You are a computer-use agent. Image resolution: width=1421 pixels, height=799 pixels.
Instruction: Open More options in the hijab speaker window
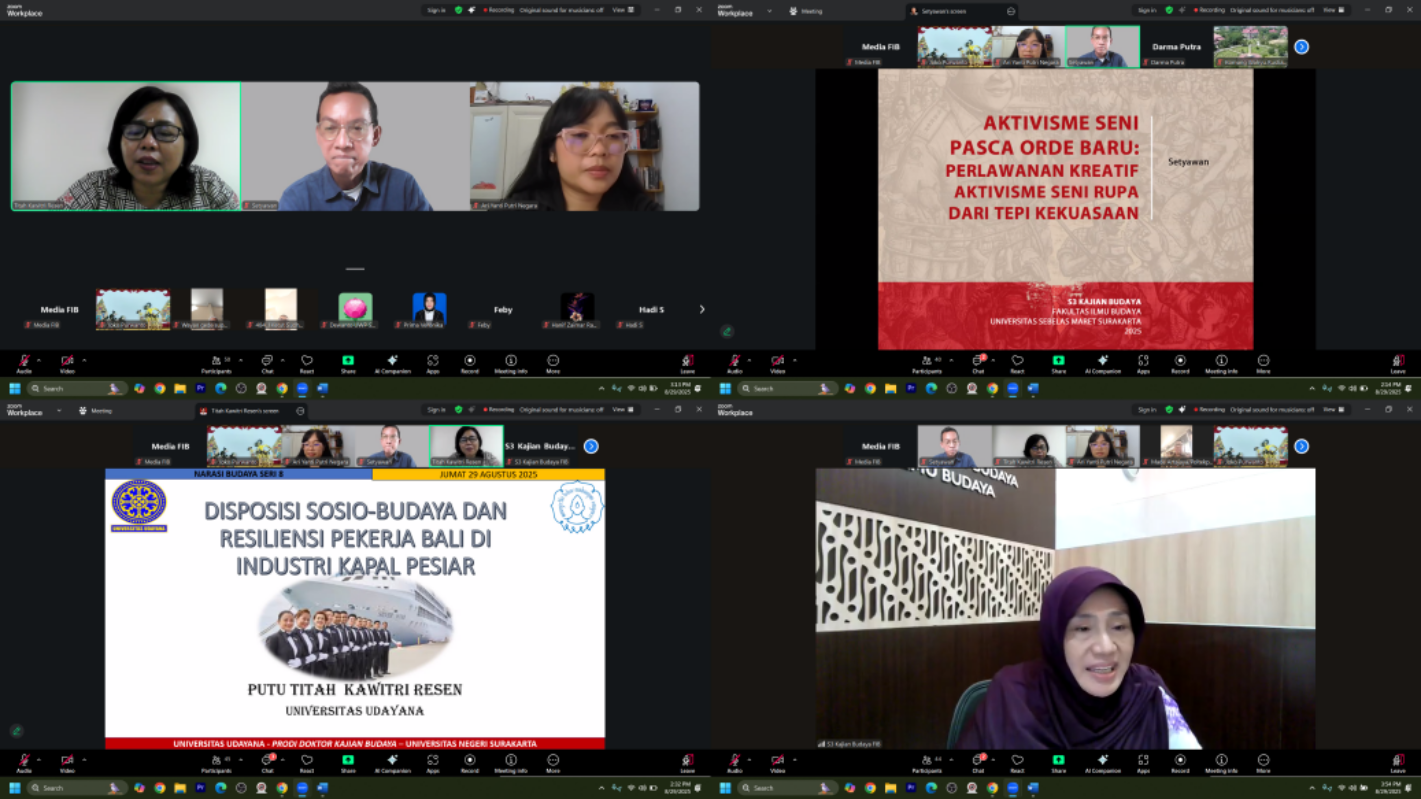pyautogui.click(x=1263, y=764)
